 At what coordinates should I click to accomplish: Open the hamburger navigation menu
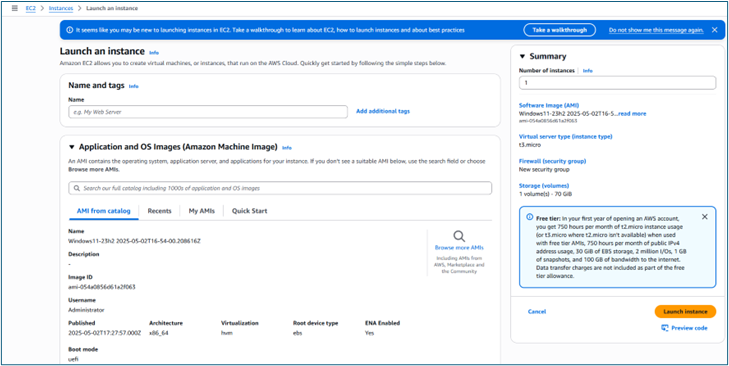(x=14, y=8)
